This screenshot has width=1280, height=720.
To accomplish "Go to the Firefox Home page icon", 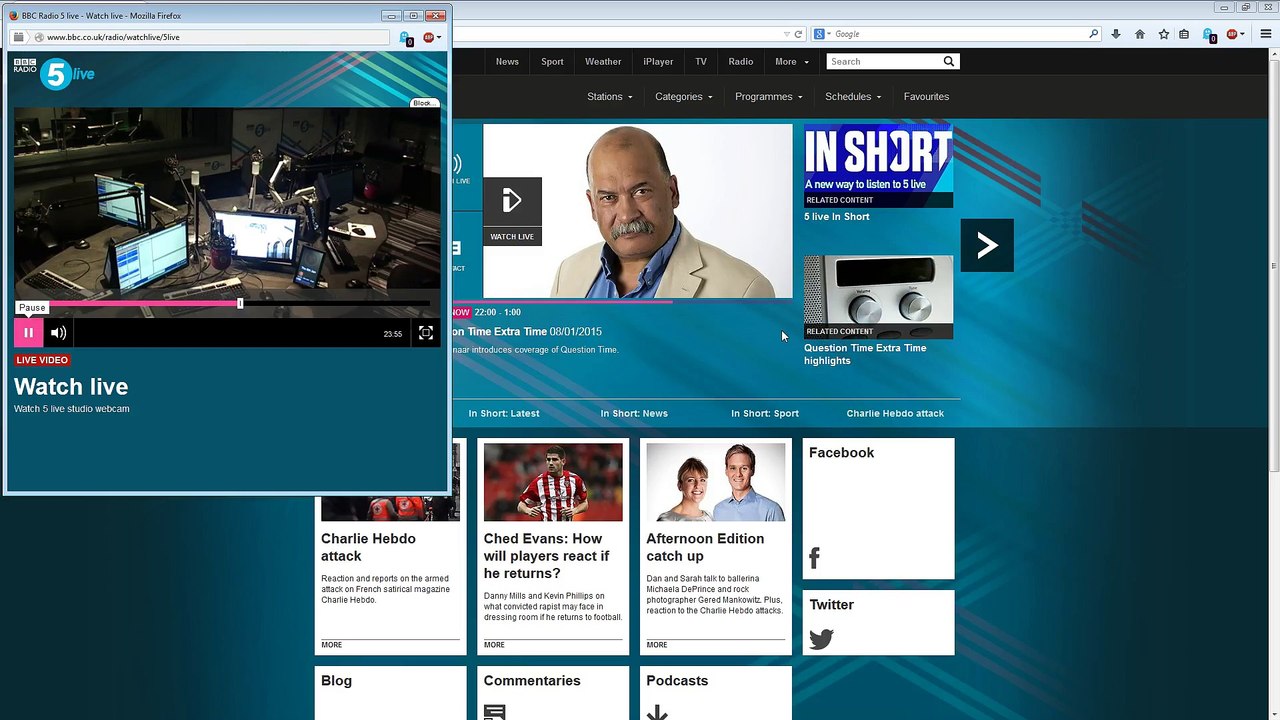I will pos(1140,34).
